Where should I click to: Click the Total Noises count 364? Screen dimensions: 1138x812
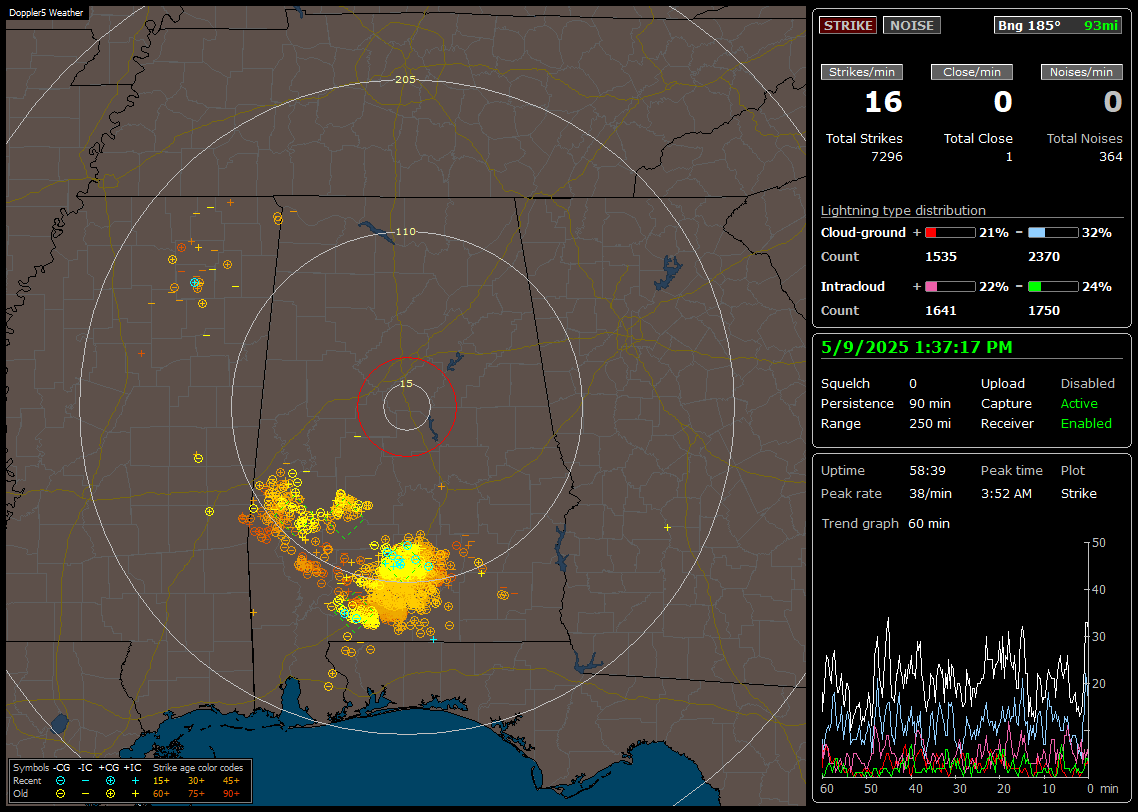(x=1110, y=157)
